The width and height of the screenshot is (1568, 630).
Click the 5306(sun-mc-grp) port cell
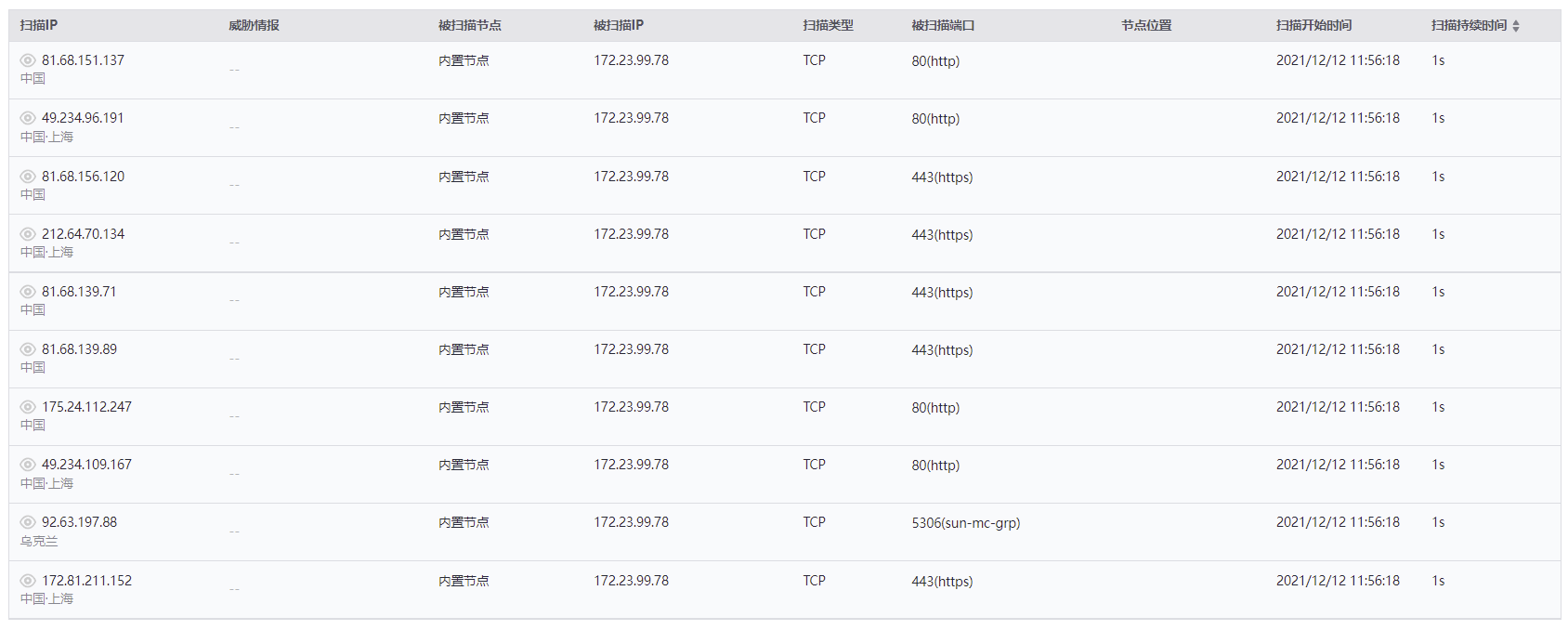966,523
